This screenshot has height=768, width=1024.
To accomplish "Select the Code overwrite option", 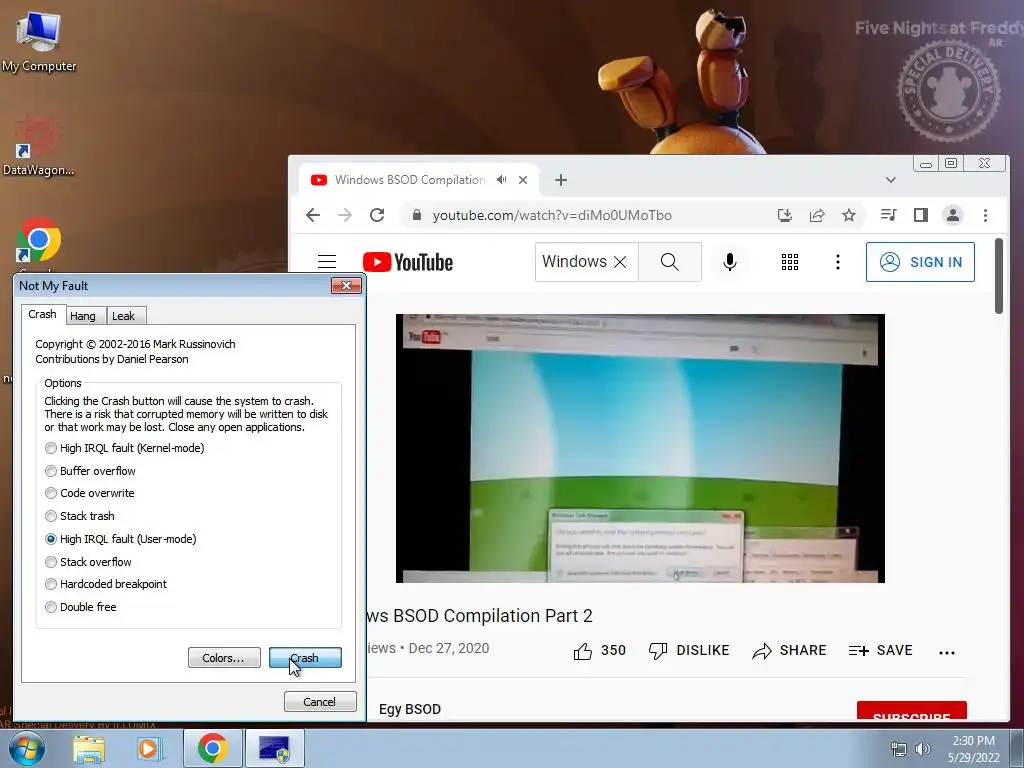I will [x=89, y=493].
